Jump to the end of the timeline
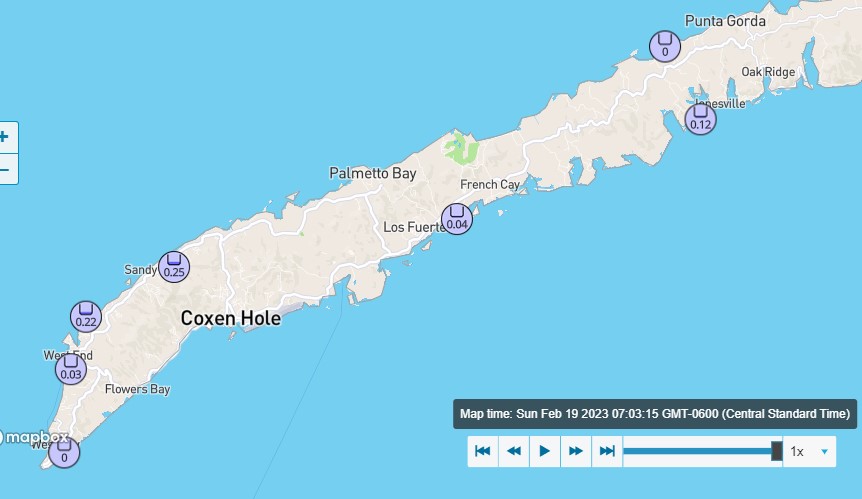This screenshot has width=862, height=499. click(607, 451)
